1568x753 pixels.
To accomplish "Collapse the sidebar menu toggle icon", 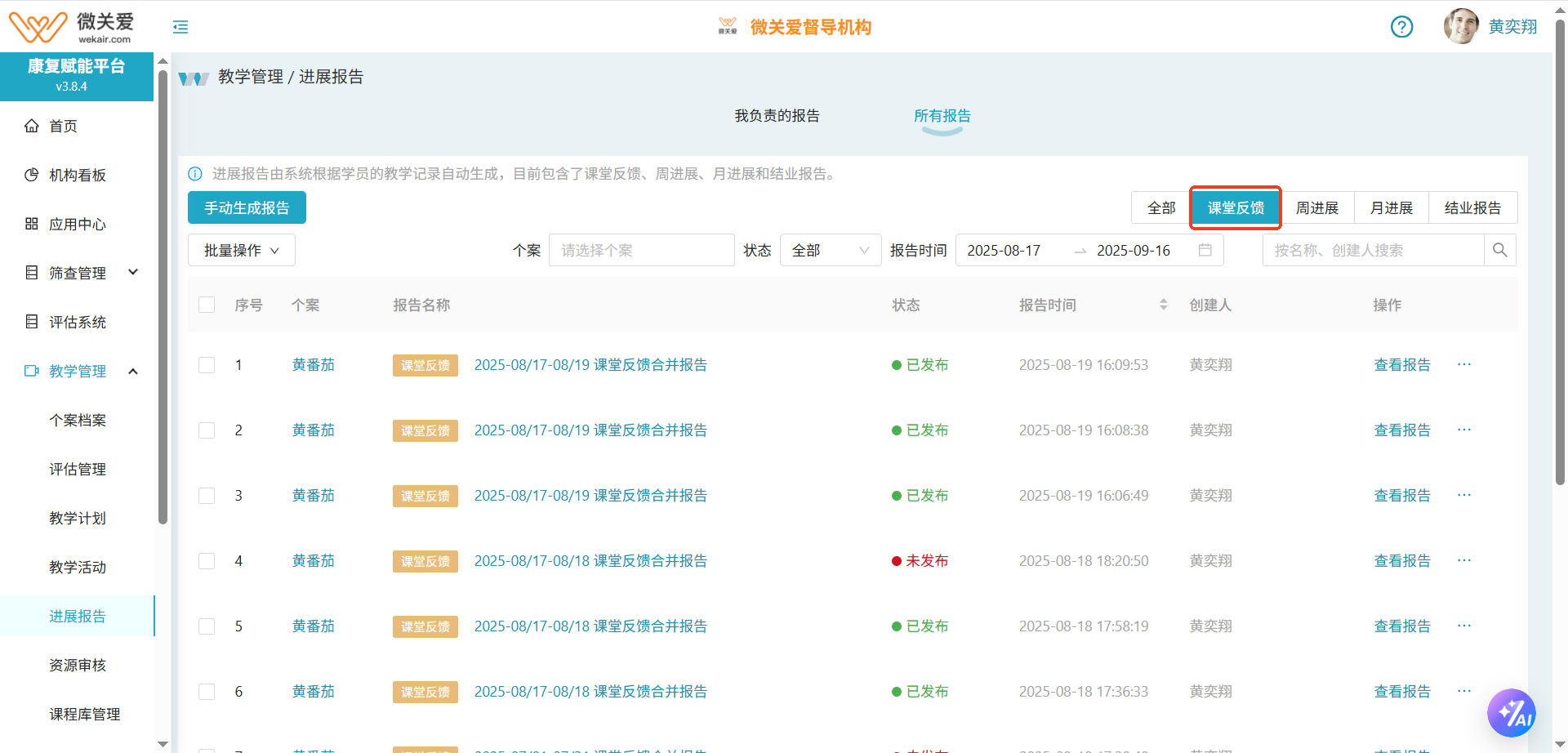I will (x=180, y=27).
